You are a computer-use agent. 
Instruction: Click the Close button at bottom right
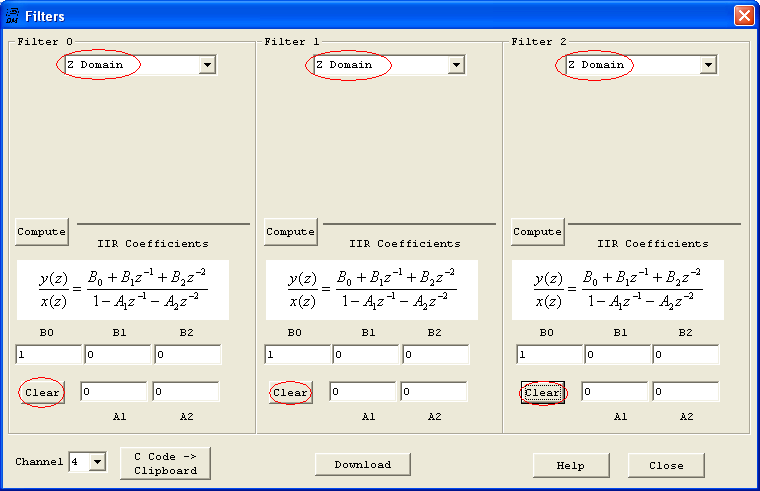[666, 465]
